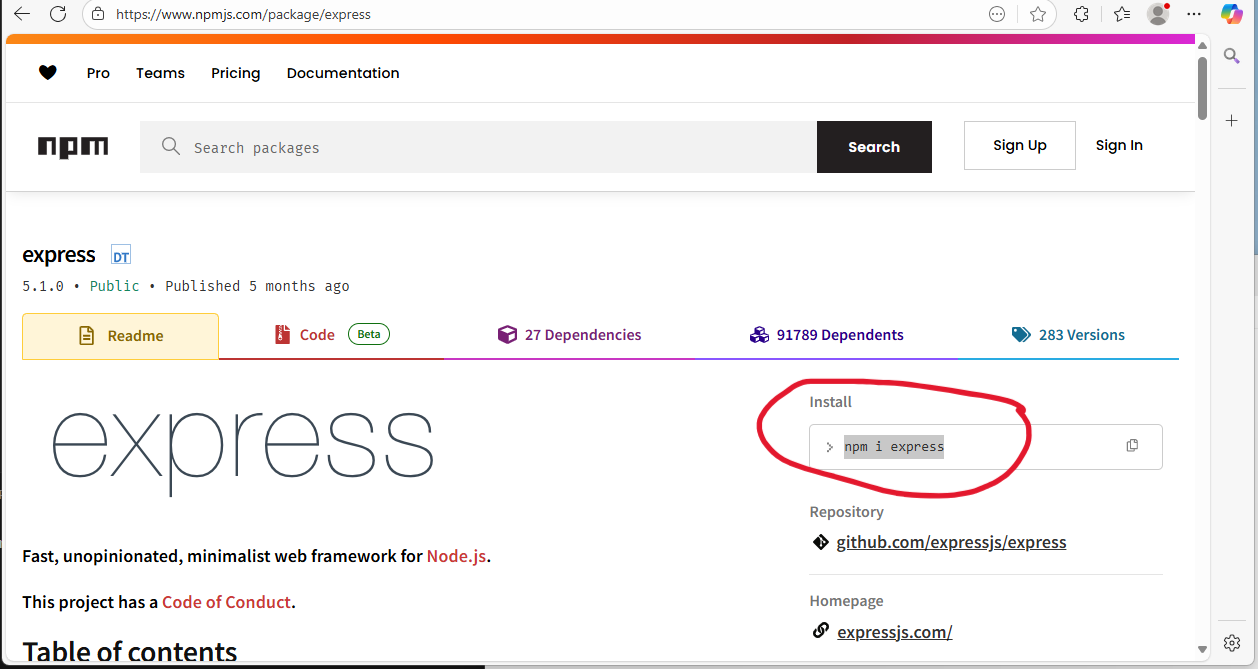
Task: Click the Sign Up button
Action: tap(1019, 146)
